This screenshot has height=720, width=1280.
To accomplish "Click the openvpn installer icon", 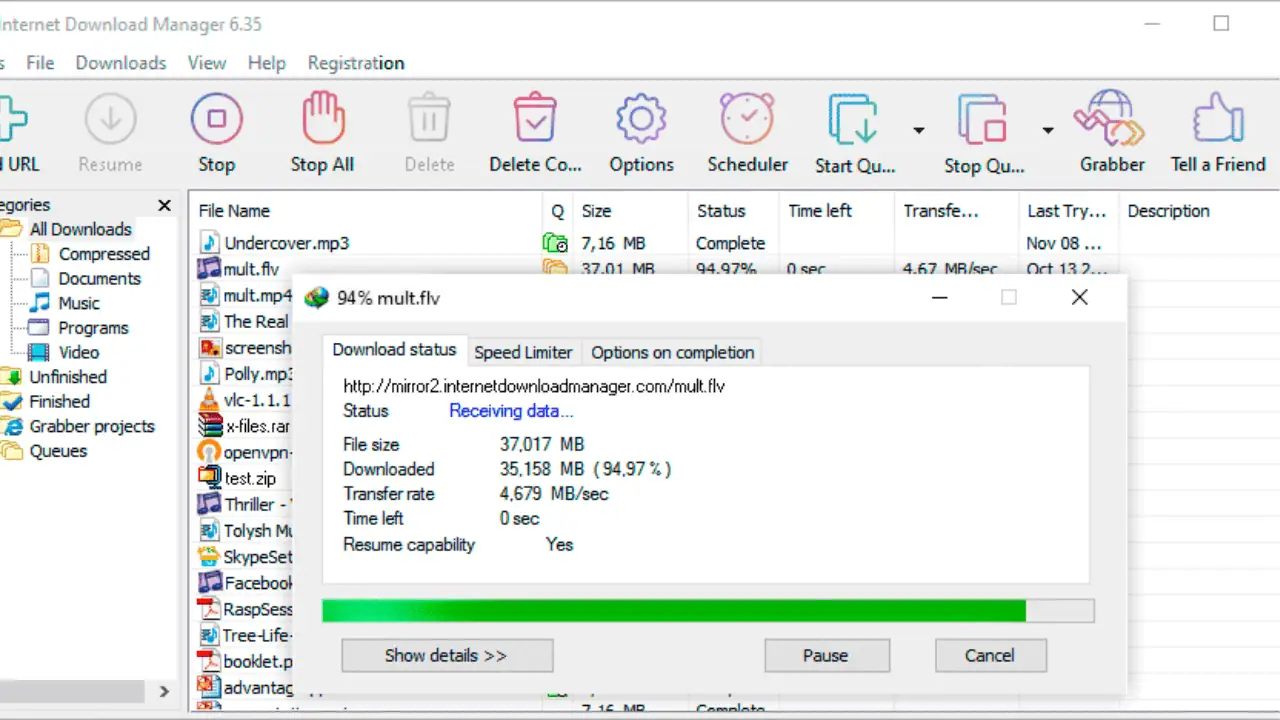I will [209, 452].
